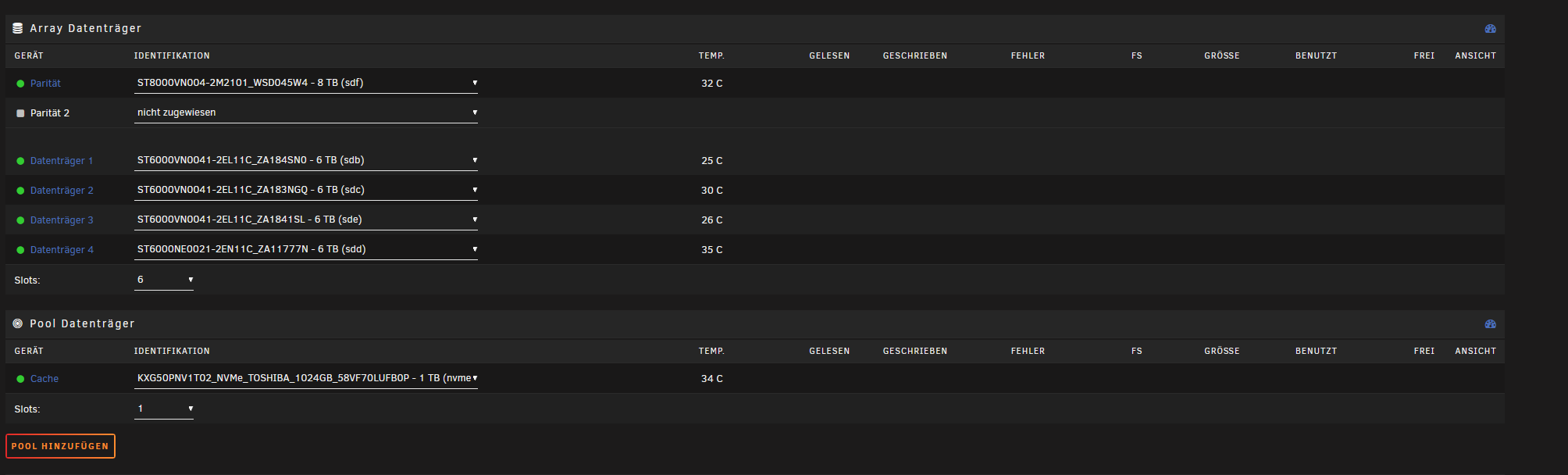Open the Parität device link

pos(45,84)
